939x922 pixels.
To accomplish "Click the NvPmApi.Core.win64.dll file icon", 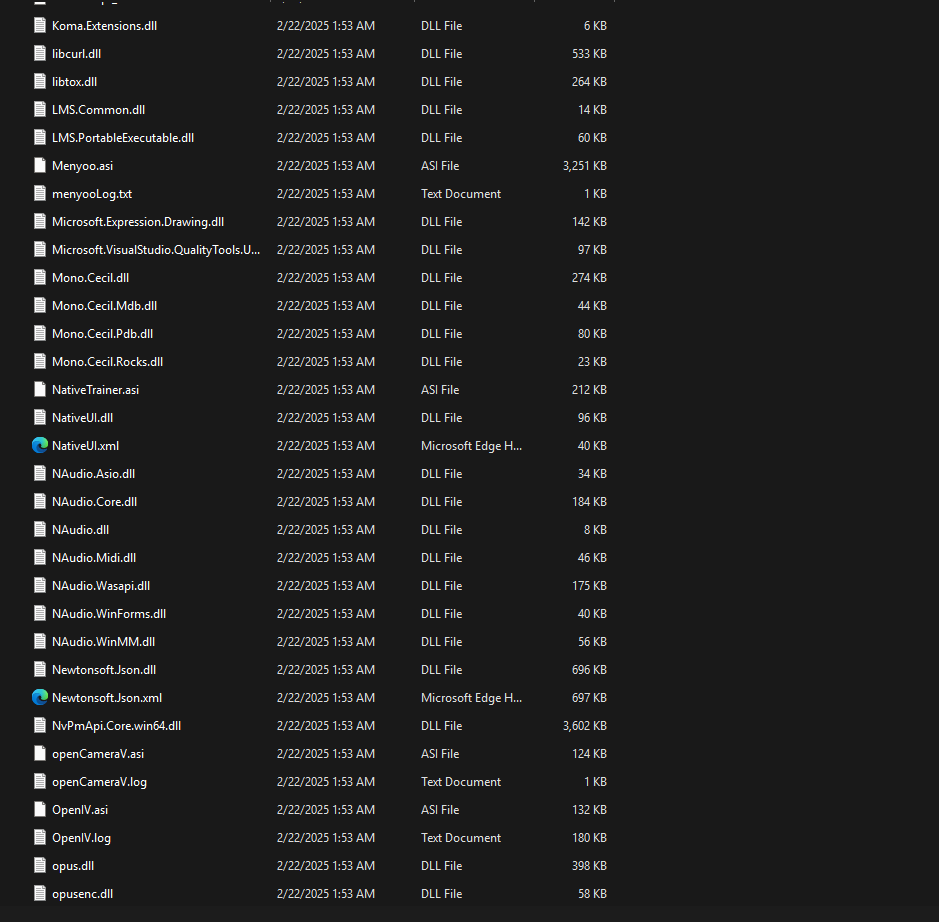I will (x=40, y=726).
